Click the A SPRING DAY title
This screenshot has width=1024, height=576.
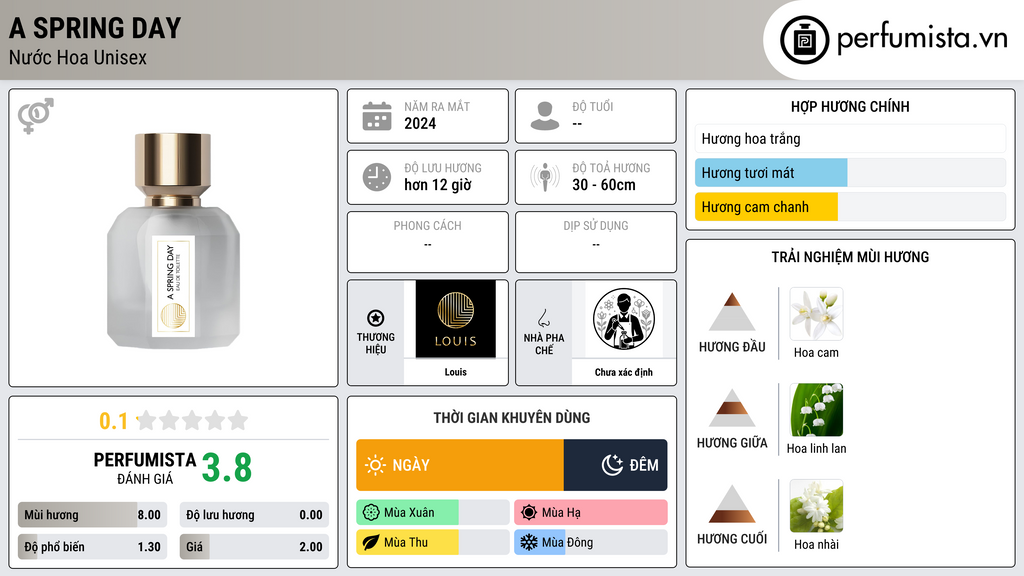coord(95,28)
